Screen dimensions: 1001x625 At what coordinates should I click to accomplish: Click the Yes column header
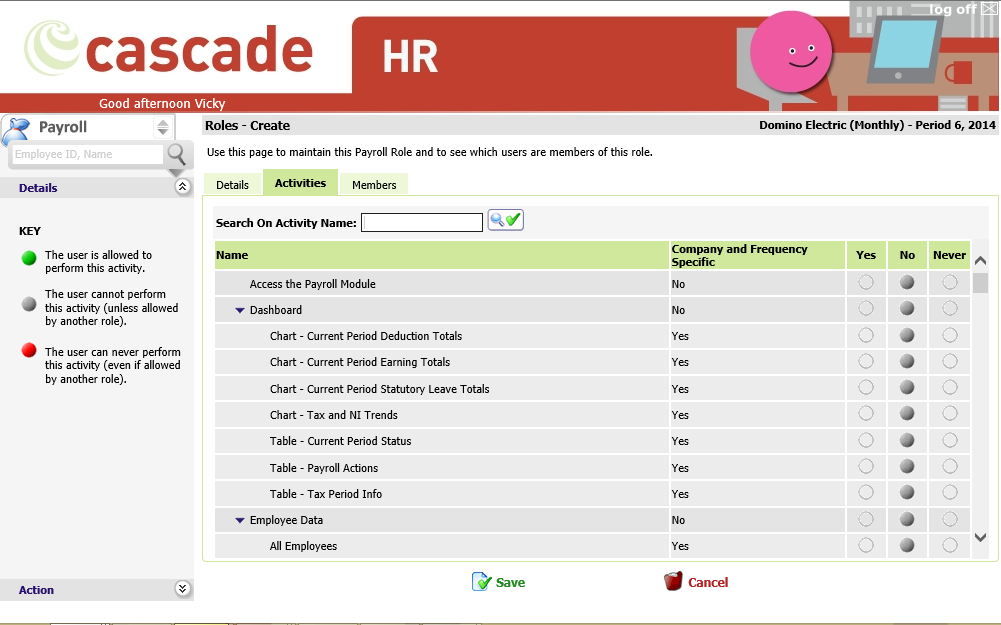[x=866, y=255]
